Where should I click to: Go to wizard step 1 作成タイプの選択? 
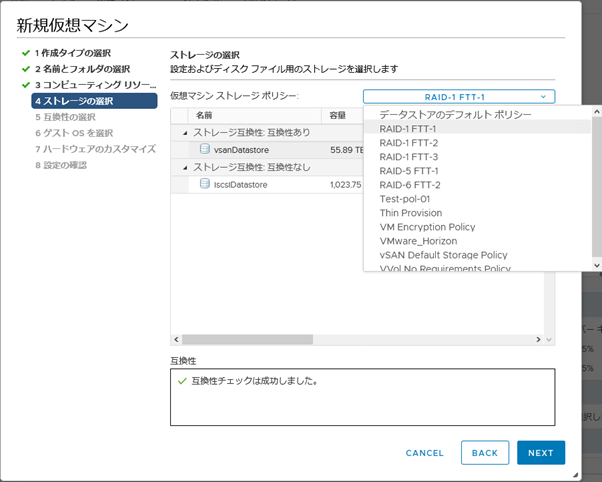tap(72, 52)
